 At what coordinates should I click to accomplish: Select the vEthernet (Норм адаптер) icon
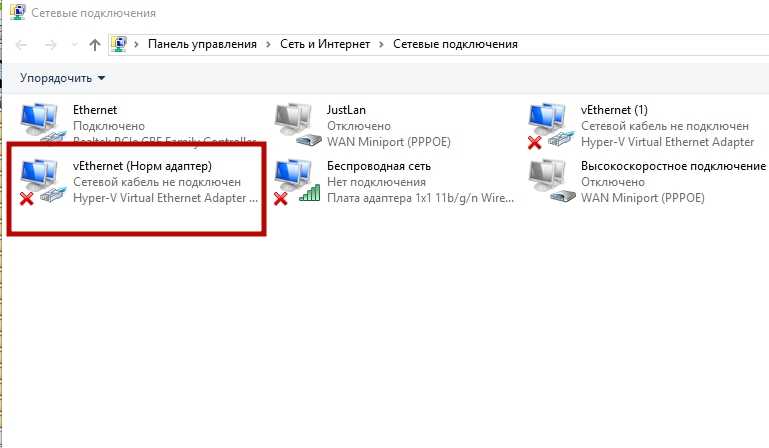(42, 181)
